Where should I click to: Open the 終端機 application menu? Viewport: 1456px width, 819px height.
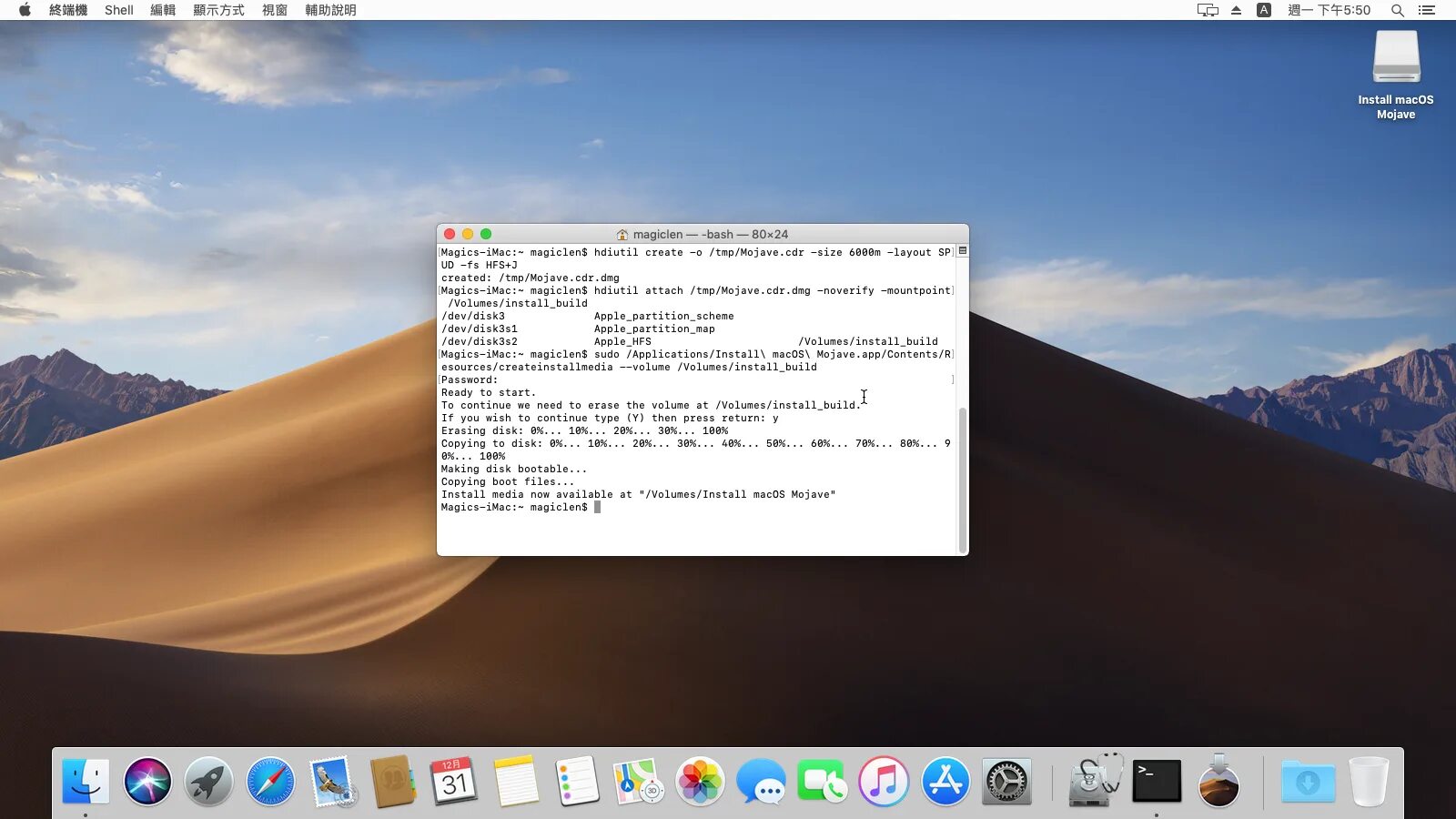68,10
